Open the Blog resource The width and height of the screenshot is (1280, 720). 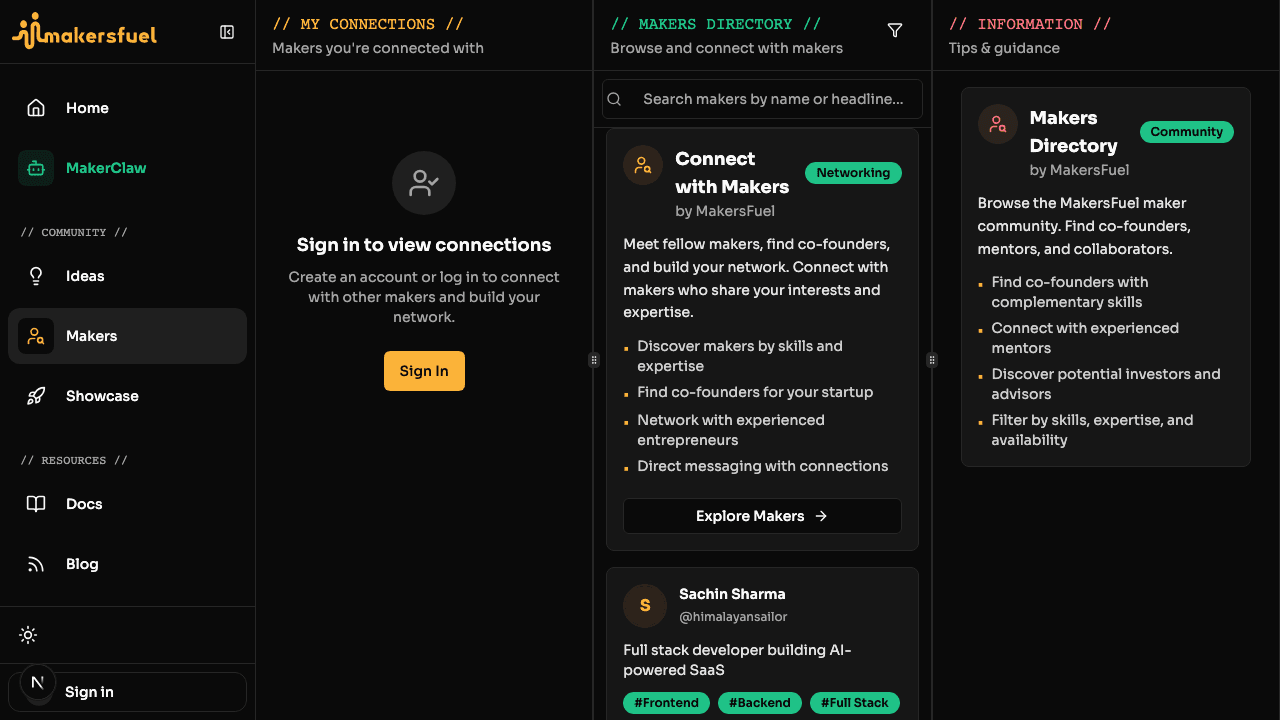127,564
